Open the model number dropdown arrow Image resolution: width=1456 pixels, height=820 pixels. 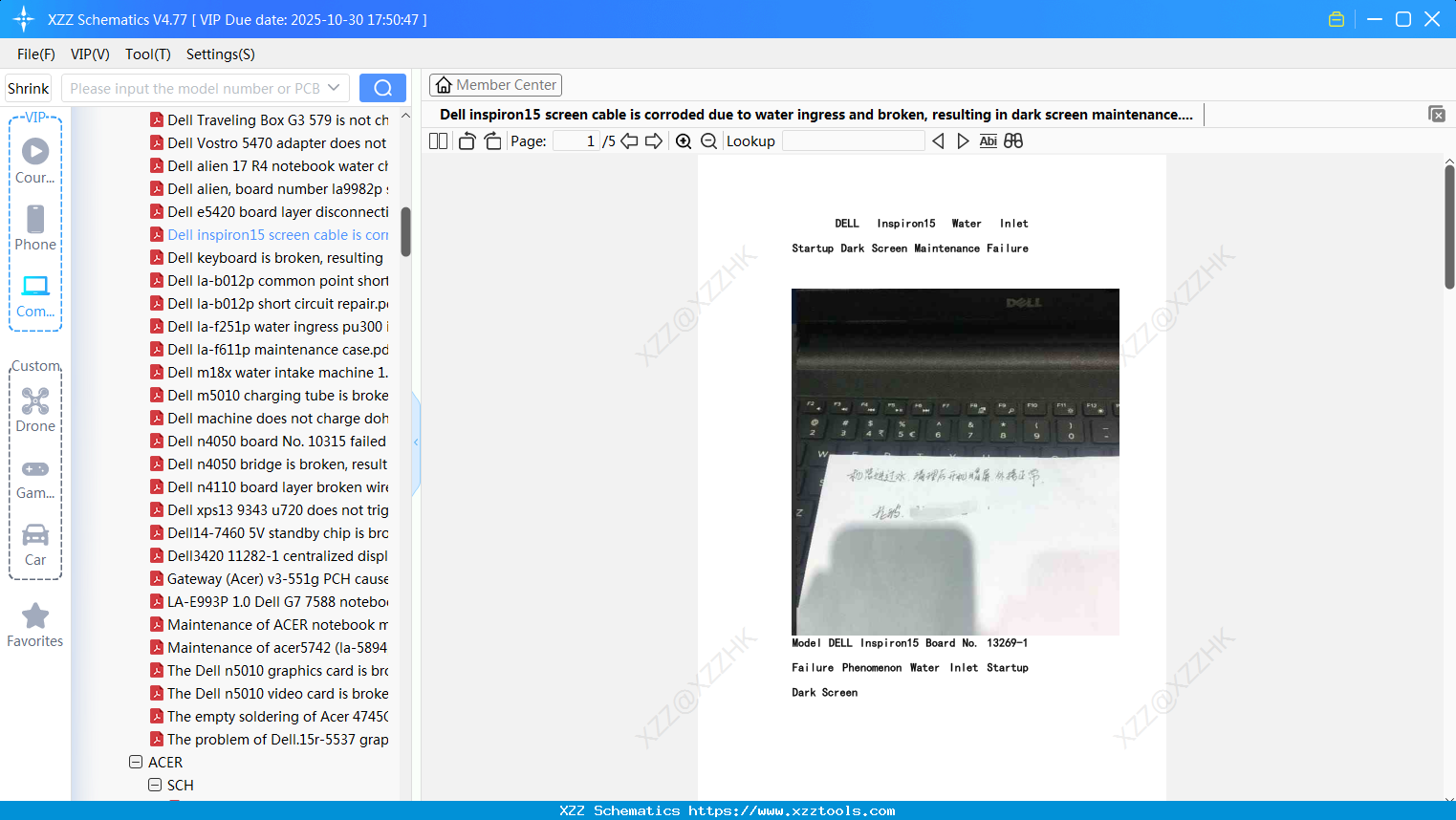tap(334, 88)
